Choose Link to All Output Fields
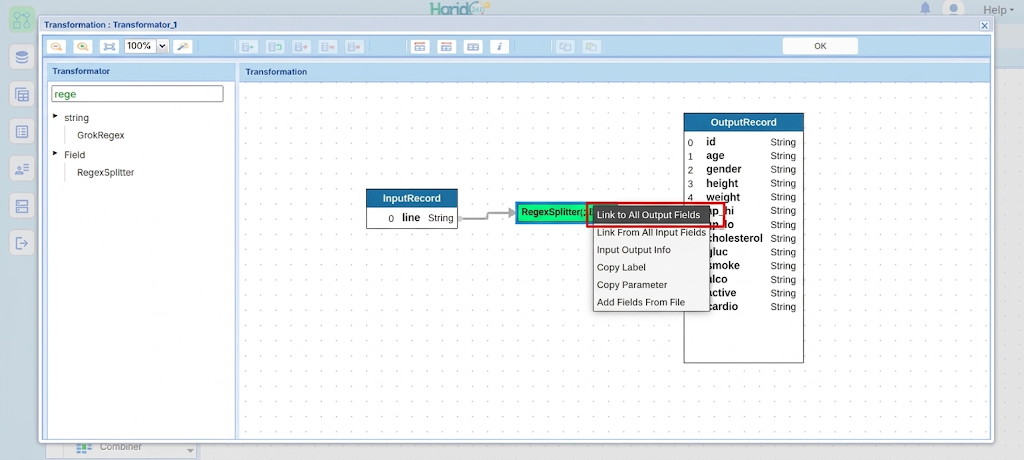This screenshot has width=1024, height=460. (651, 215)
